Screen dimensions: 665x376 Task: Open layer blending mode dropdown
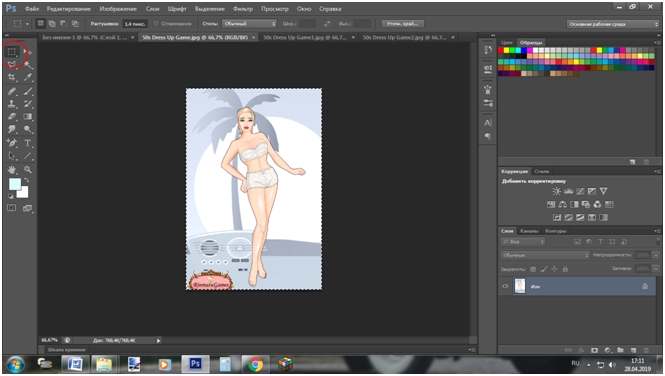point(545,255)
